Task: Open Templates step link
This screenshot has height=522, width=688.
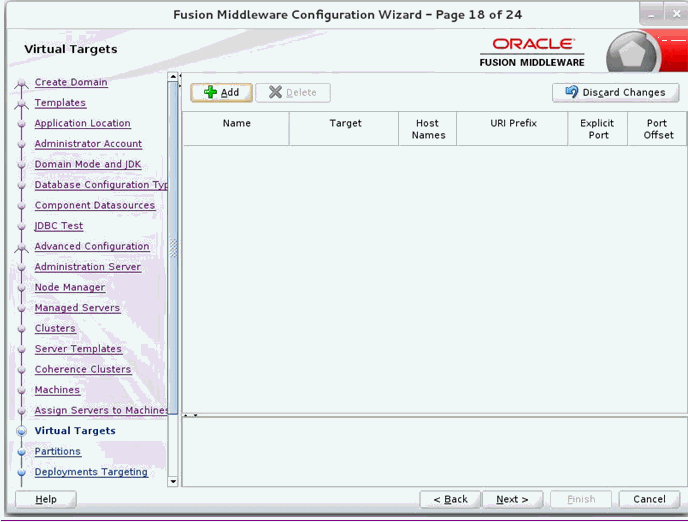Action: 60,103
